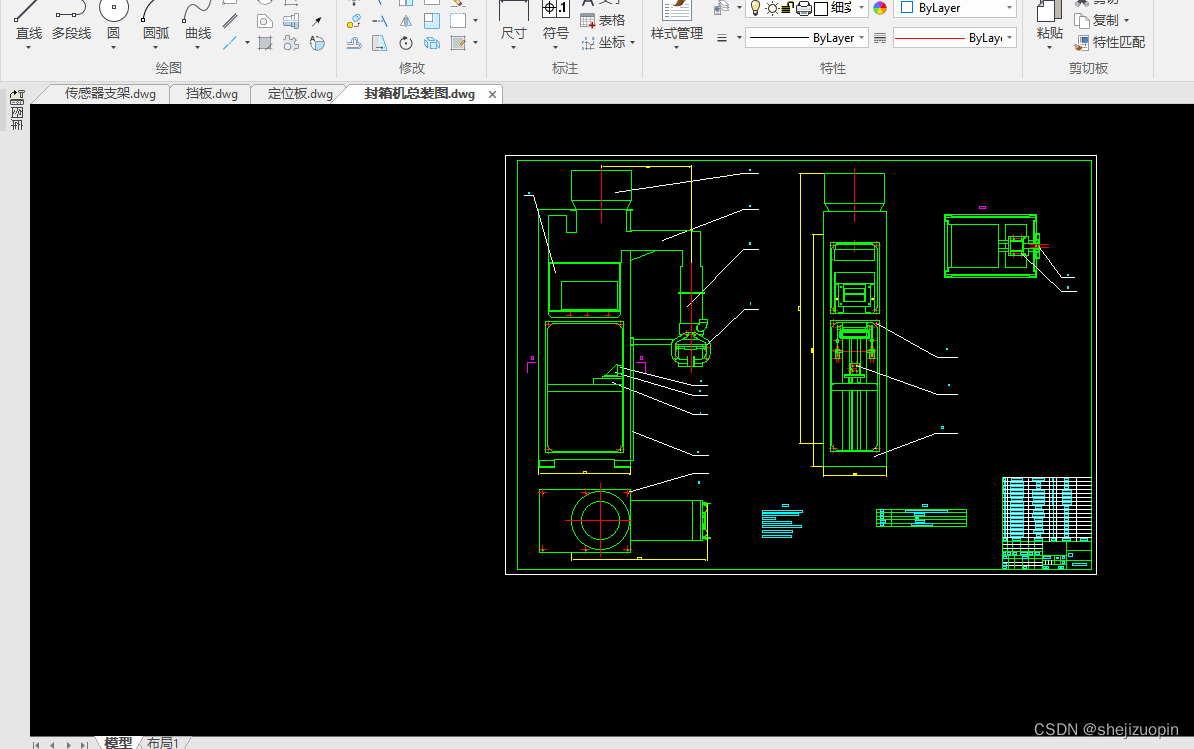
Task: Expand the 圆弧 arc dropdown arrow
Action: [155, 47]
